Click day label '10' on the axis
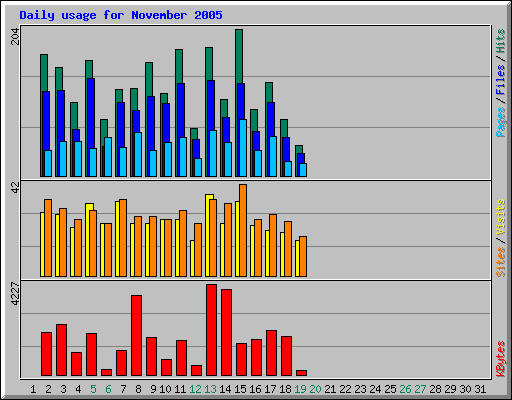 point(165,389)
